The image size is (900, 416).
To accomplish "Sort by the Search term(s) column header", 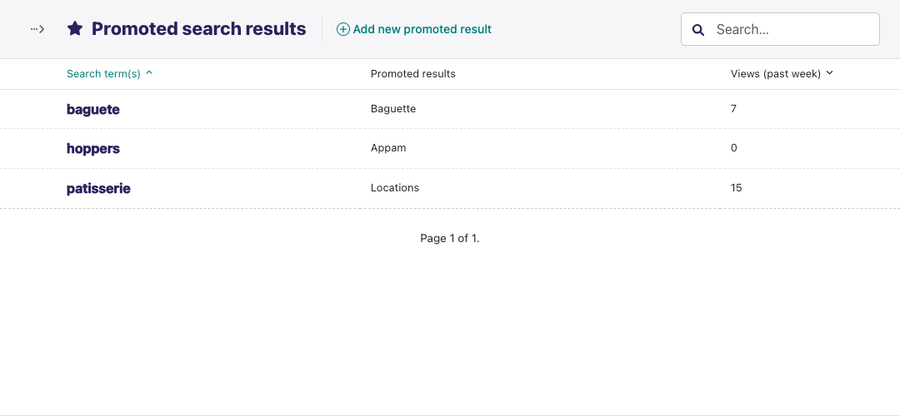I will click(x=103, y=73).
